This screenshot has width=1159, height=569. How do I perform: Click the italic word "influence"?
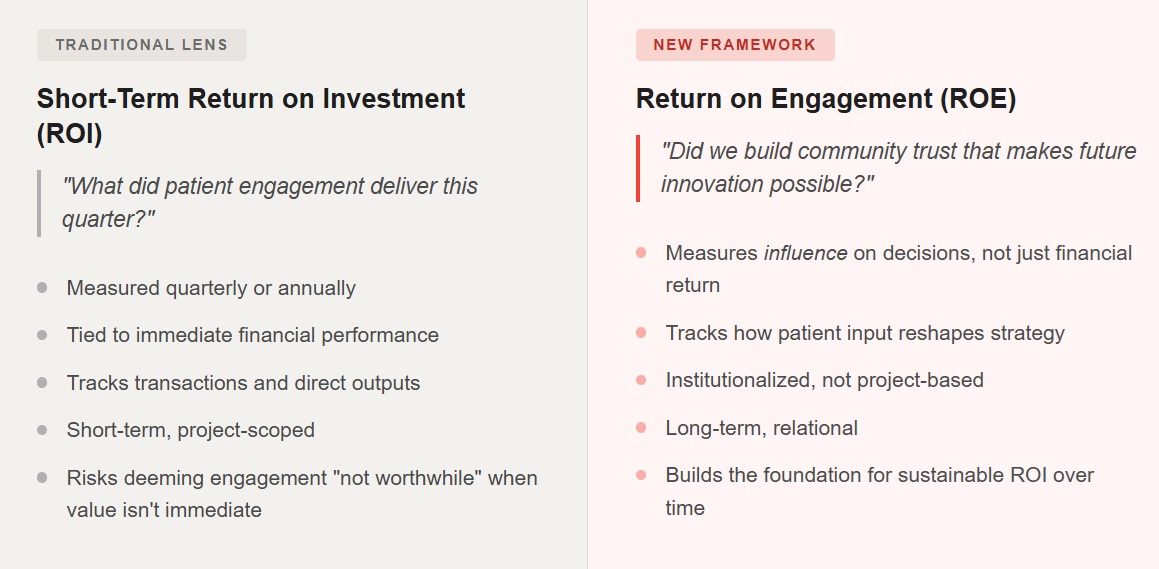click(x=805, y=253)
